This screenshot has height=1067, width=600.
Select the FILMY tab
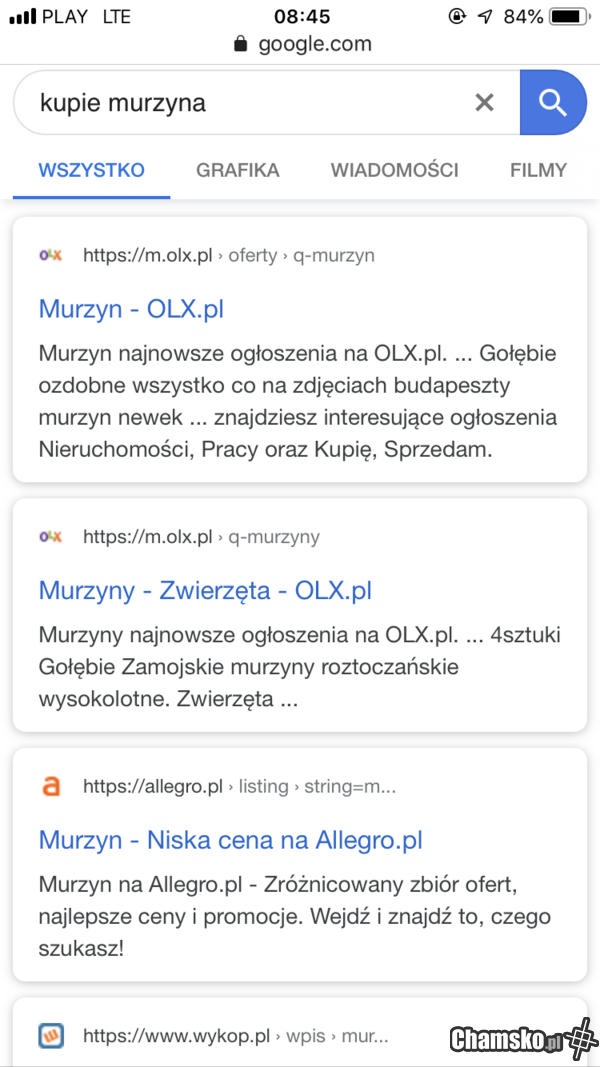(538, 170)
